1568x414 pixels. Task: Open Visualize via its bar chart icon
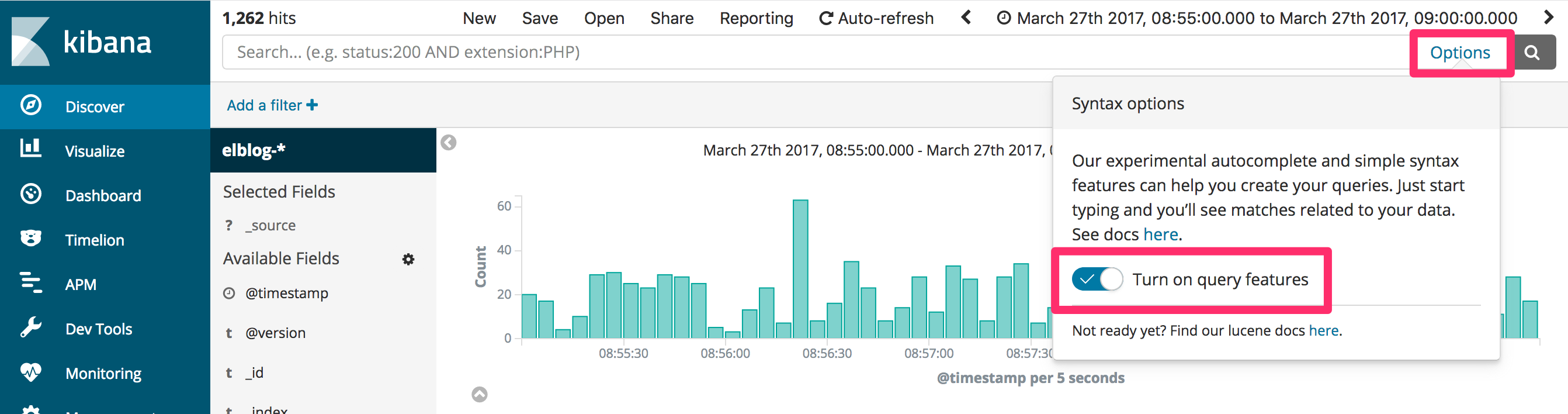tap(30, 149)
